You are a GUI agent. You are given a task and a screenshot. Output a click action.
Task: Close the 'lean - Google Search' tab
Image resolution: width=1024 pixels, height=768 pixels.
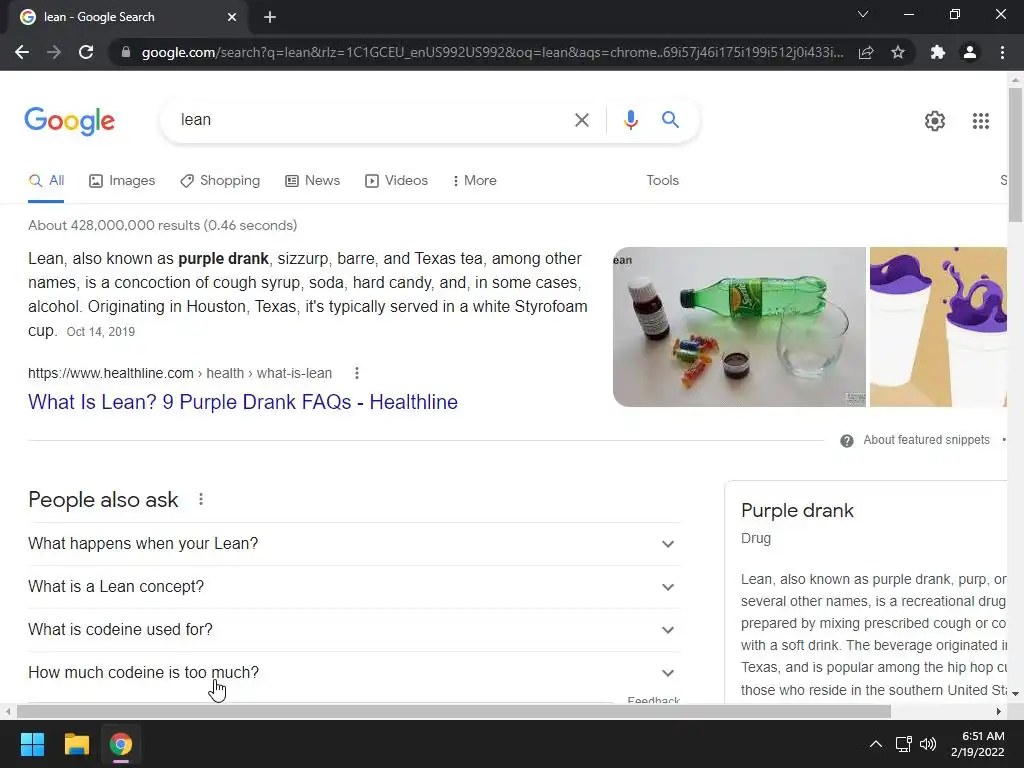tap(232, 17)
